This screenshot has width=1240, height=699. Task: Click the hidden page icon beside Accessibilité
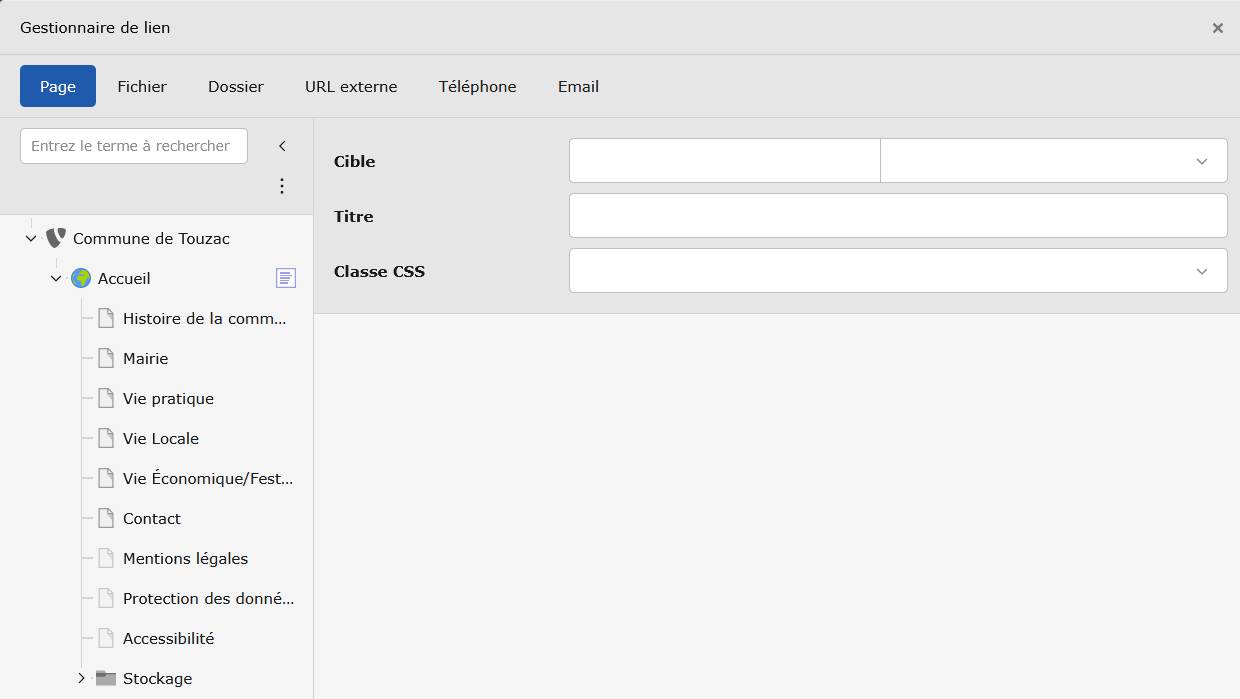point(106,638)
